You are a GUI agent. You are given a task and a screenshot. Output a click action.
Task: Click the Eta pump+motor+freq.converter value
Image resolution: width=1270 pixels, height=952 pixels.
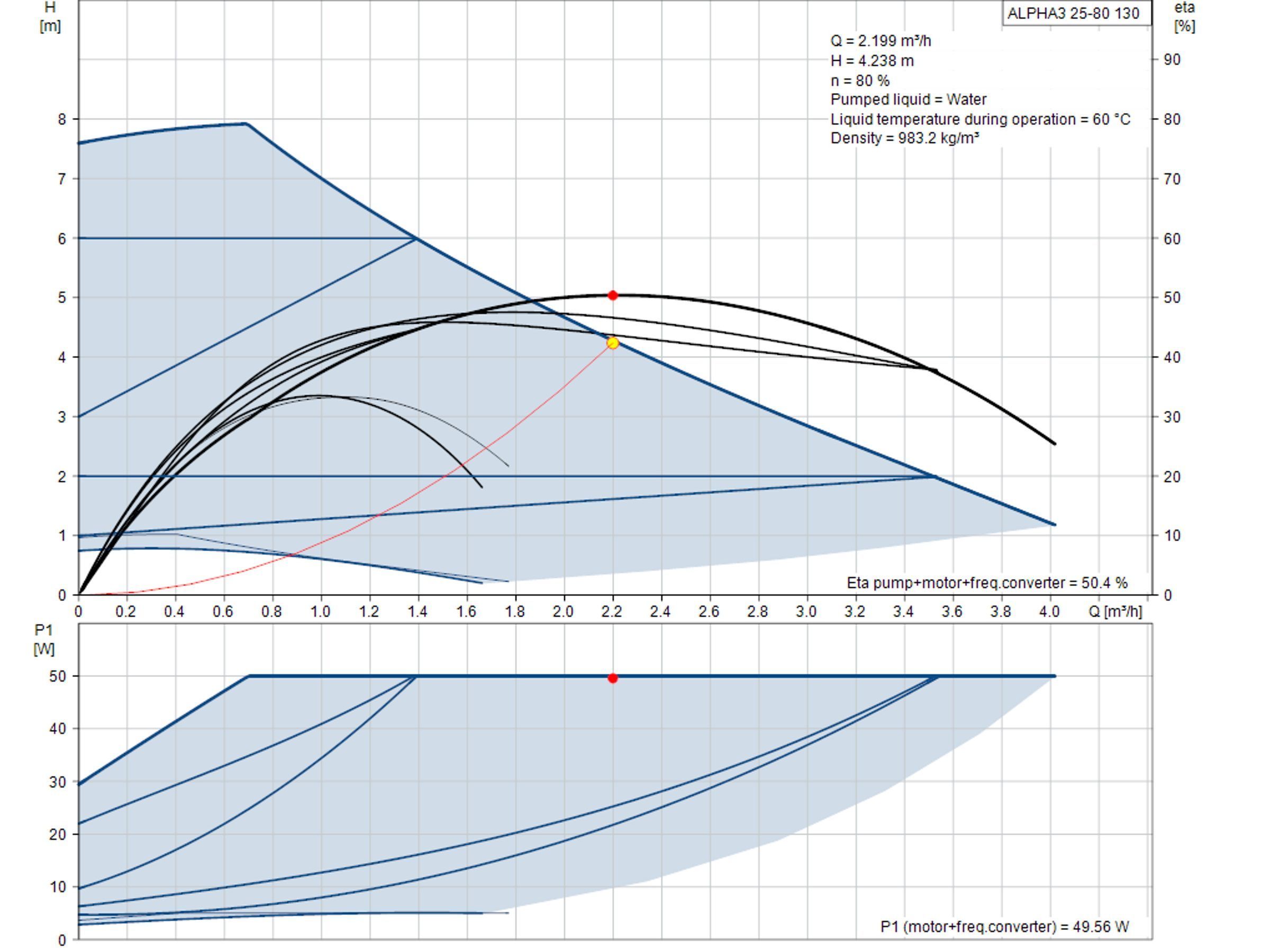(987, 583)
